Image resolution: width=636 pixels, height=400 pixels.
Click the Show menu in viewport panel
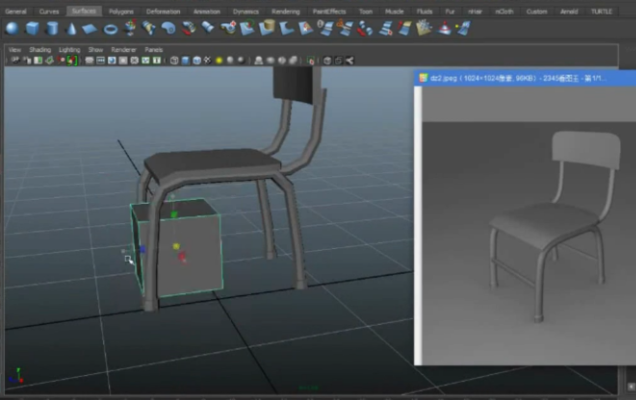click(x=95, y=49)
